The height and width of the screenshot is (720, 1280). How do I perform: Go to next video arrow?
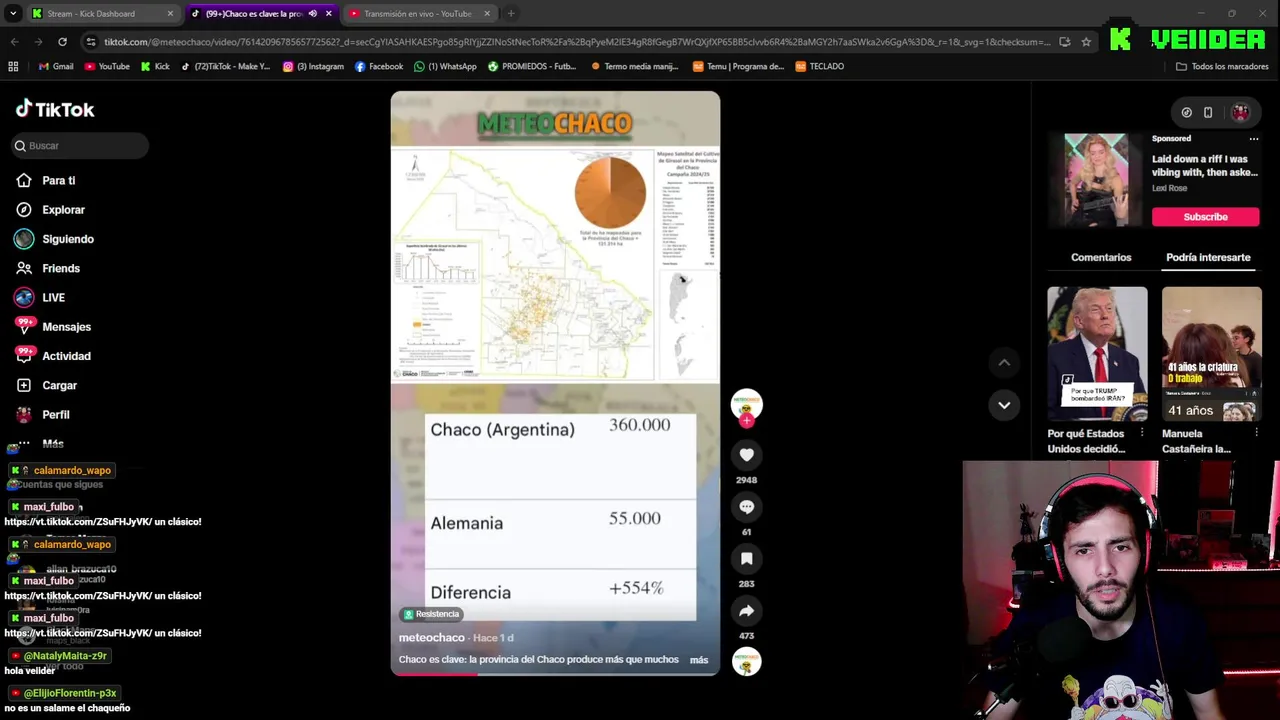pos(1004,405)
